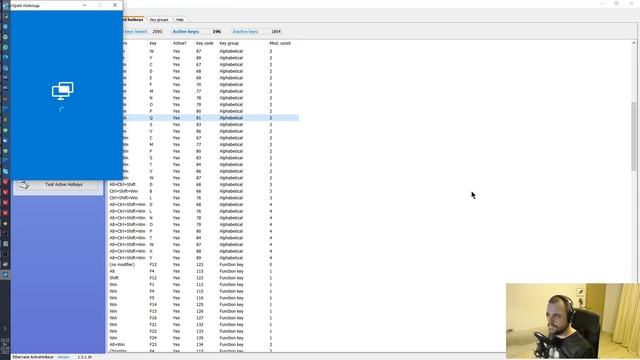Minimize the Quick Assist window
640x360 pixels.
click(84, 5)
